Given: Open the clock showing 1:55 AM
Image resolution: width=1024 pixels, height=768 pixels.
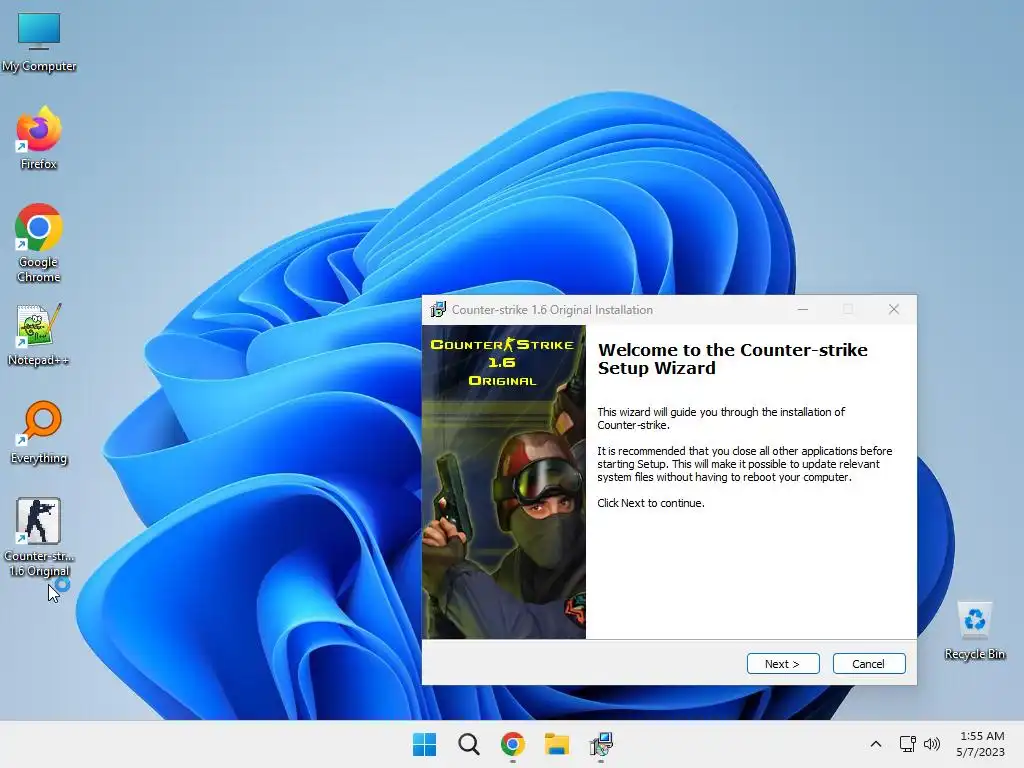Looking at the screenshot, I should click(981, 744).
